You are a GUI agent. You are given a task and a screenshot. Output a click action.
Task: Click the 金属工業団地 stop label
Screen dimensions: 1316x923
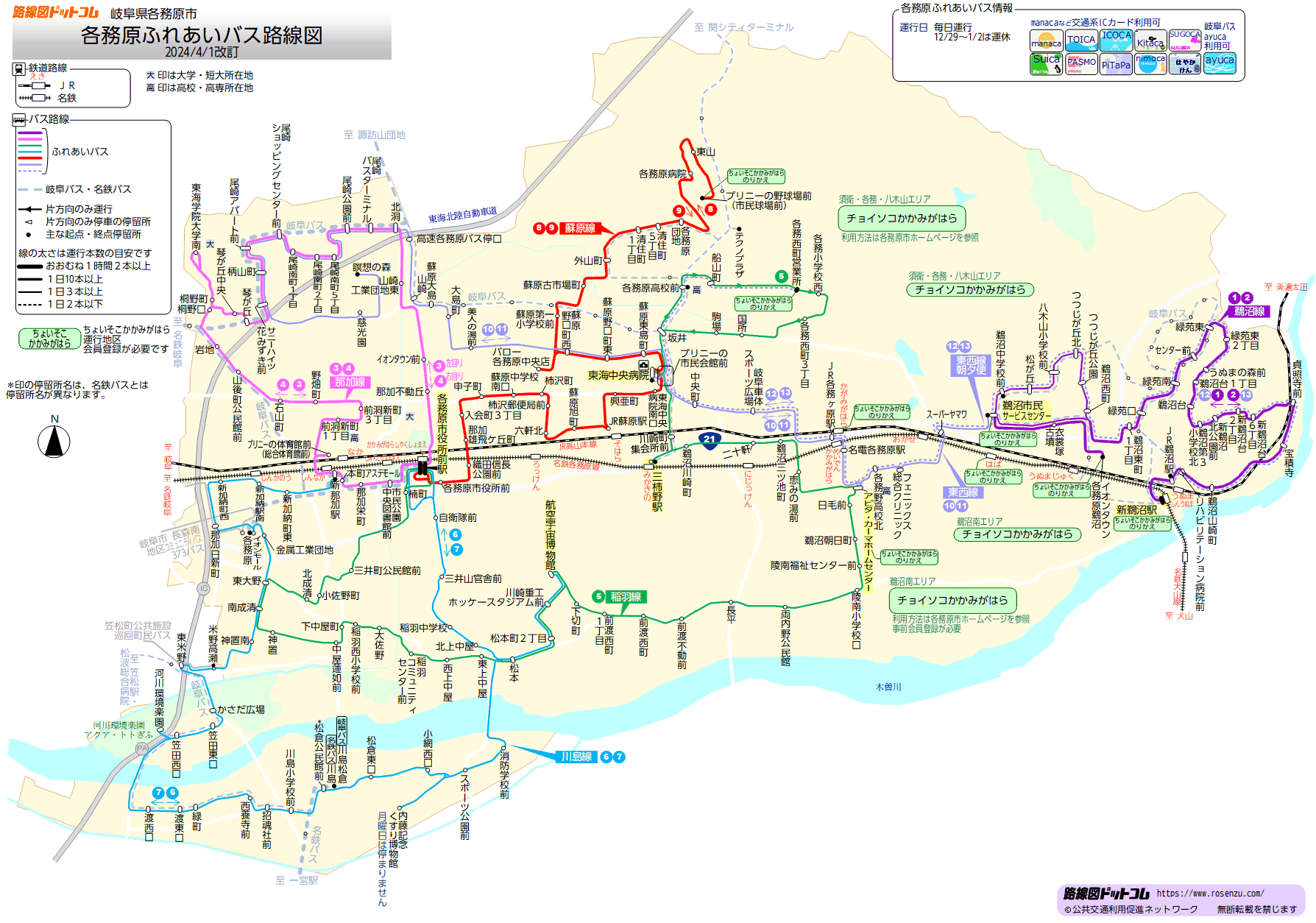tap(305, 550)
